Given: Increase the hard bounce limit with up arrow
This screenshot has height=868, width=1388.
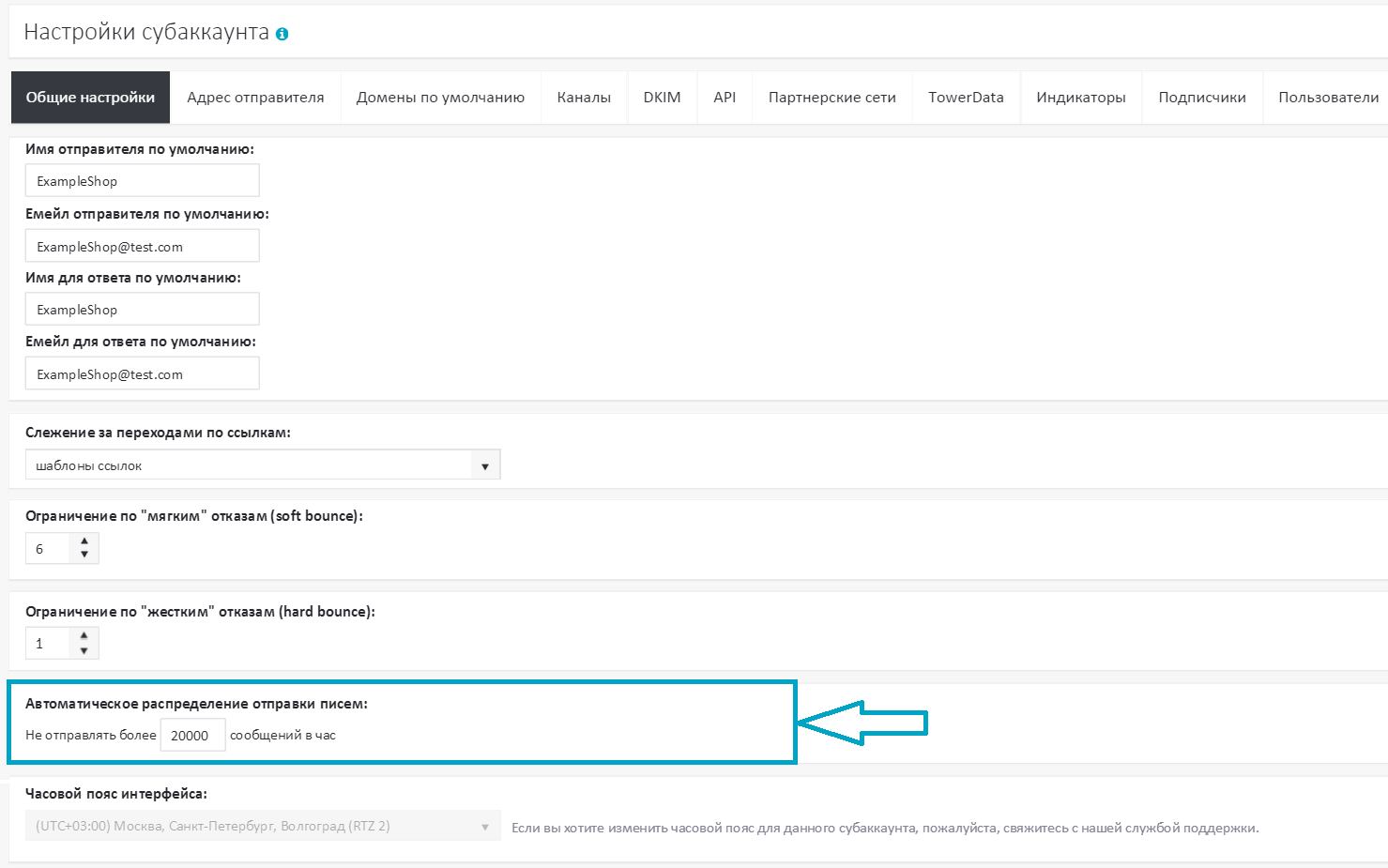Looking at the screenshot, I should pos(84,636).
